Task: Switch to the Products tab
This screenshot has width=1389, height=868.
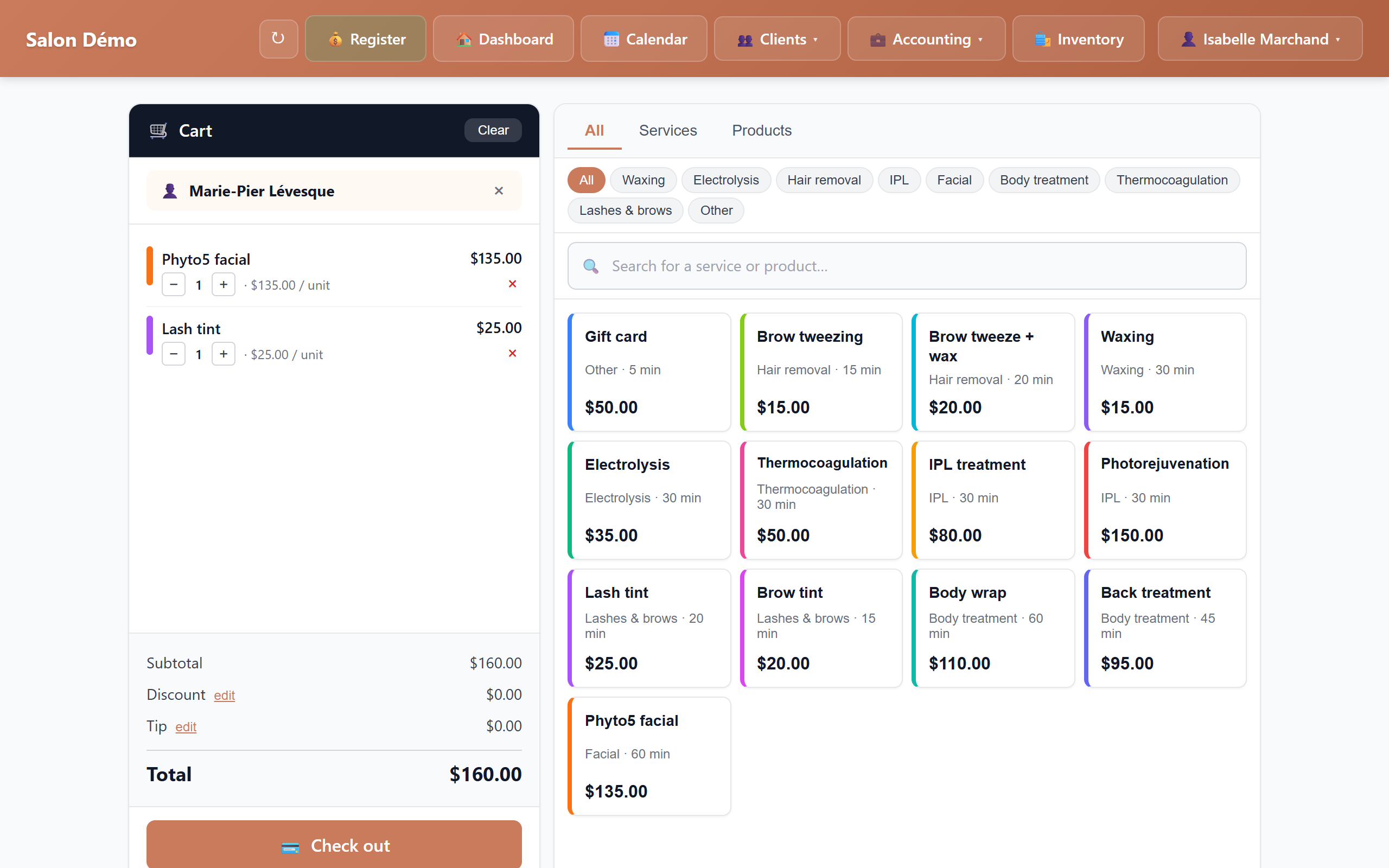Action: (x=762, y=130)
